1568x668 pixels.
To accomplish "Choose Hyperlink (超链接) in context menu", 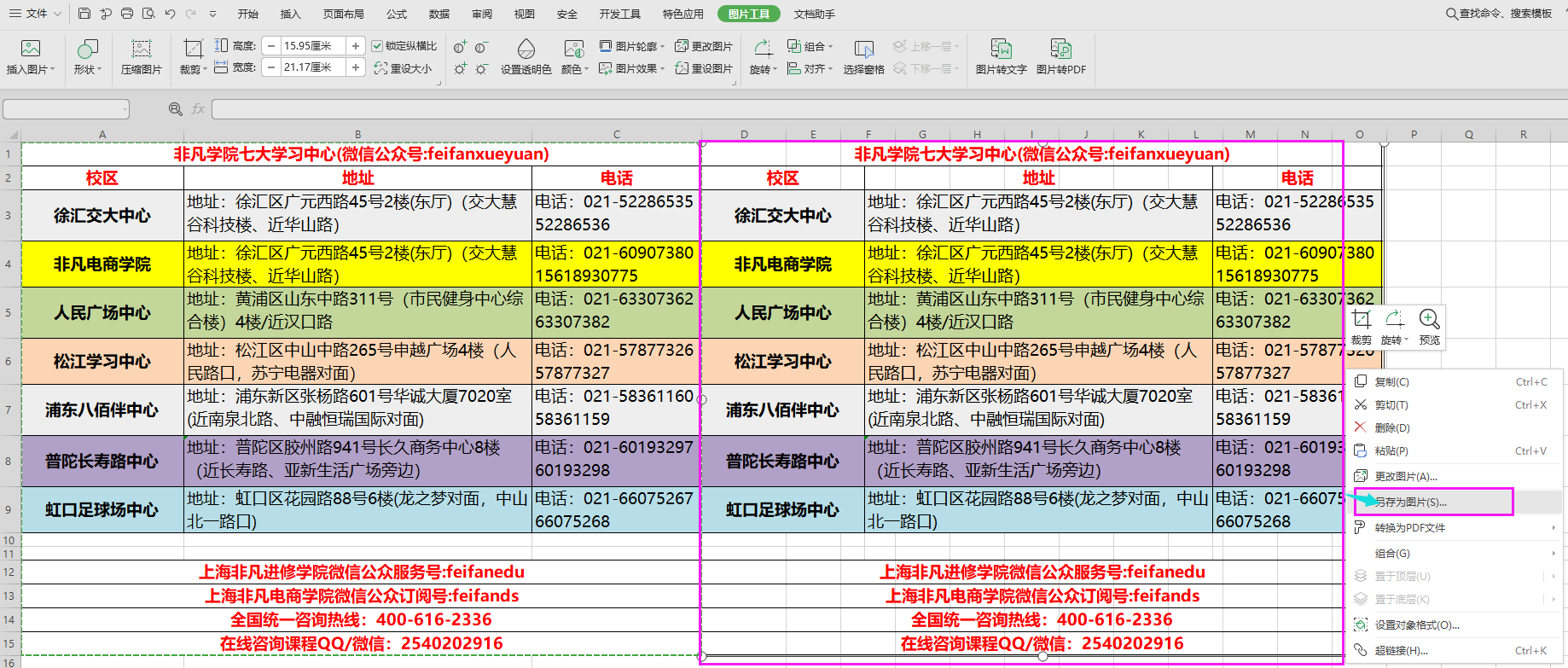I will (1456, 650).
